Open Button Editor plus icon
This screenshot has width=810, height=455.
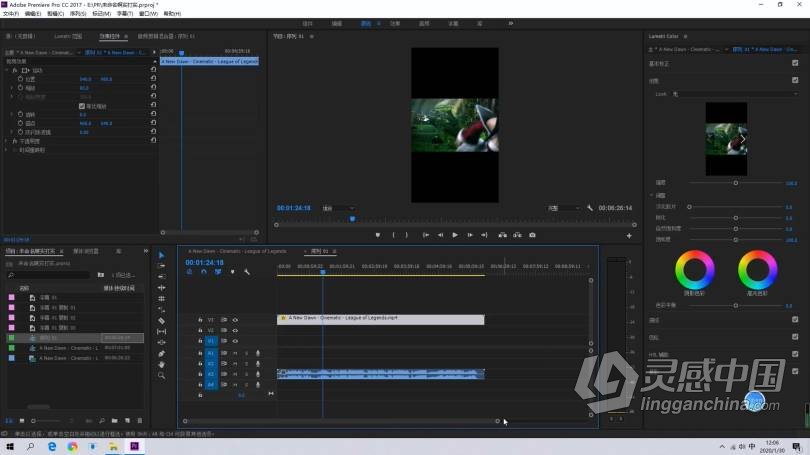click(x=629, y=236)
